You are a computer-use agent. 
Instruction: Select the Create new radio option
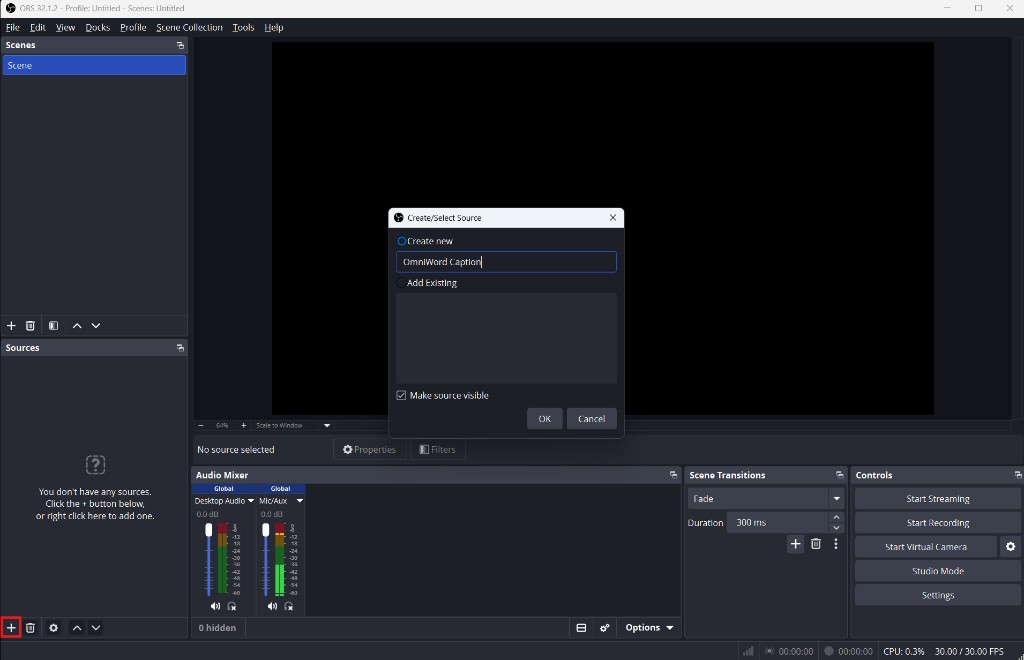[402, 241]
